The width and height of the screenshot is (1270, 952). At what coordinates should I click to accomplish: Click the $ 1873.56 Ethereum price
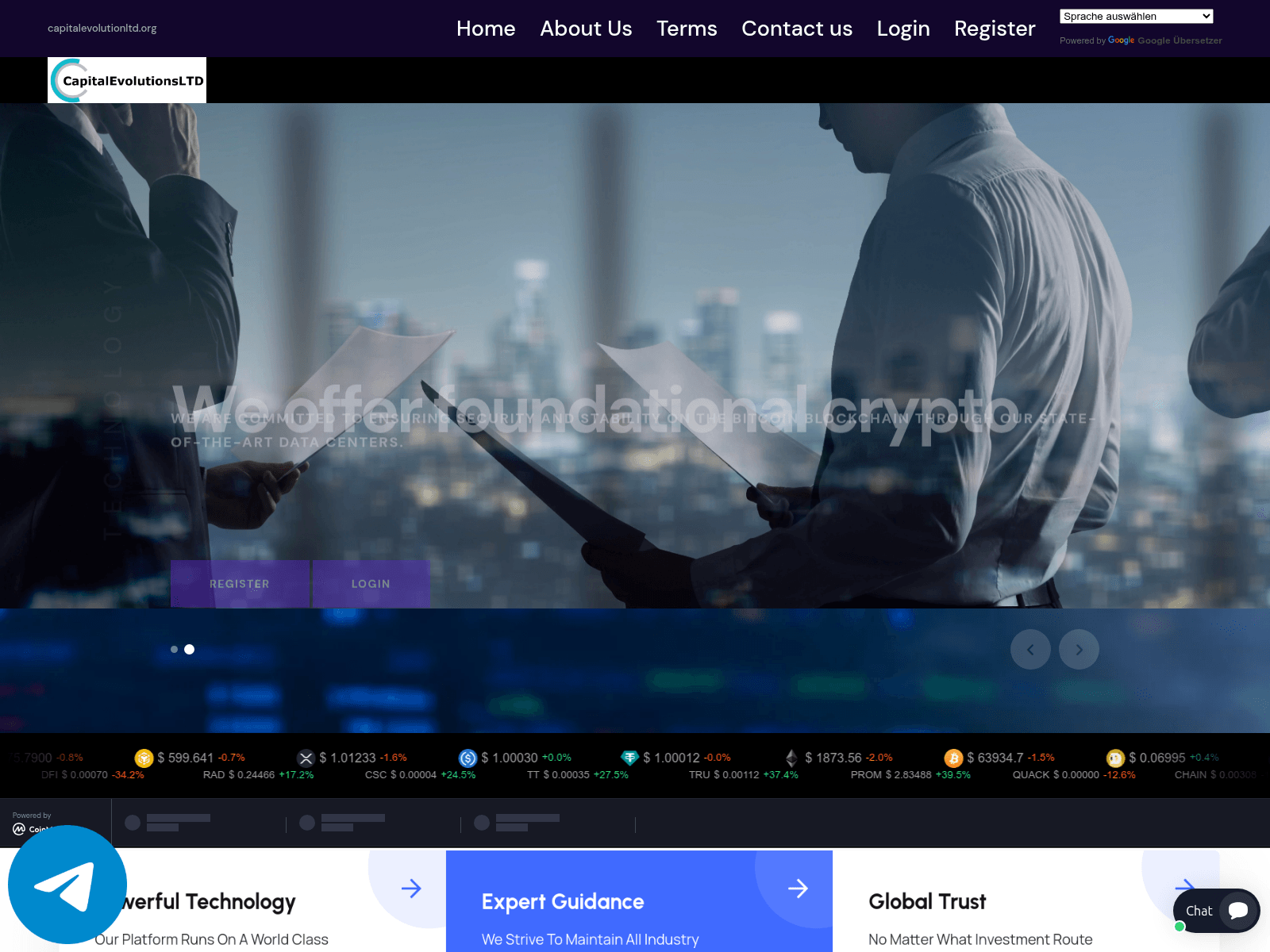(833, 758)
